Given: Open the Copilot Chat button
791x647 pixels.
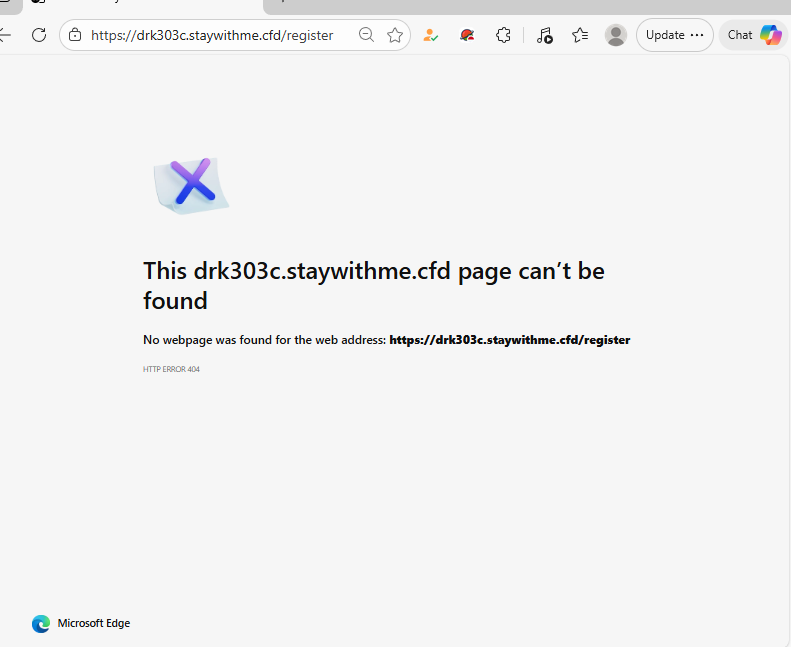Looking at the screenshot, I should coord(754,35).
